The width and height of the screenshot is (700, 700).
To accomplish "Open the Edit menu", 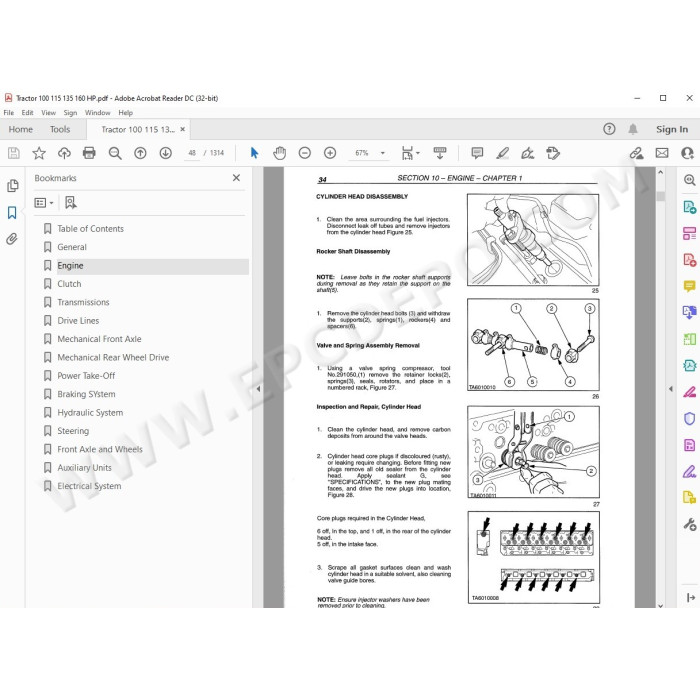I will pyautogui.click(x=27, y=113).
